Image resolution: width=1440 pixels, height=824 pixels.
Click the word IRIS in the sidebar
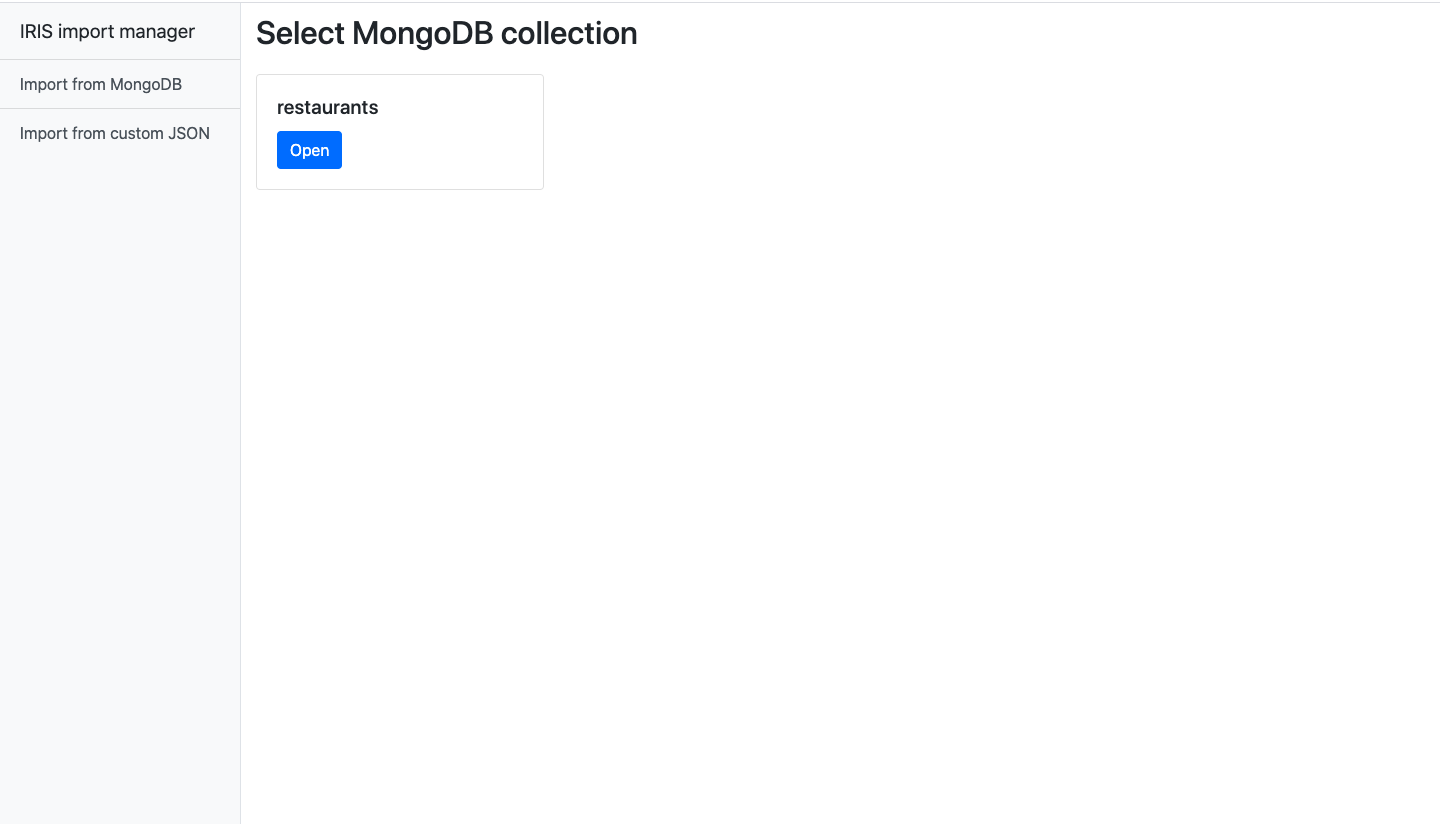36,31
